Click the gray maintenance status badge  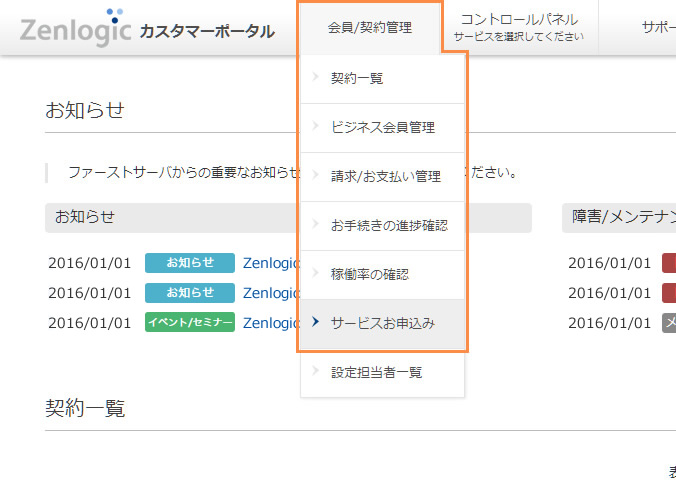pyautogui.click(x=669, y=322)
